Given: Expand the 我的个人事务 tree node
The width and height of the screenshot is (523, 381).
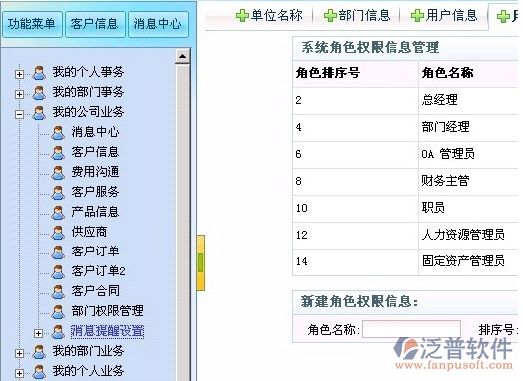Looking at the screenshot, I should coord(19,74).
